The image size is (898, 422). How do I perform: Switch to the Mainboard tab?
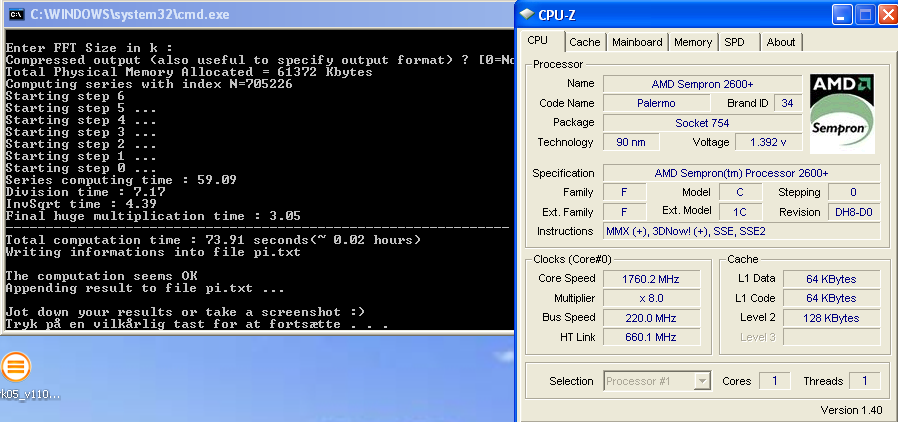coord(637,42)
